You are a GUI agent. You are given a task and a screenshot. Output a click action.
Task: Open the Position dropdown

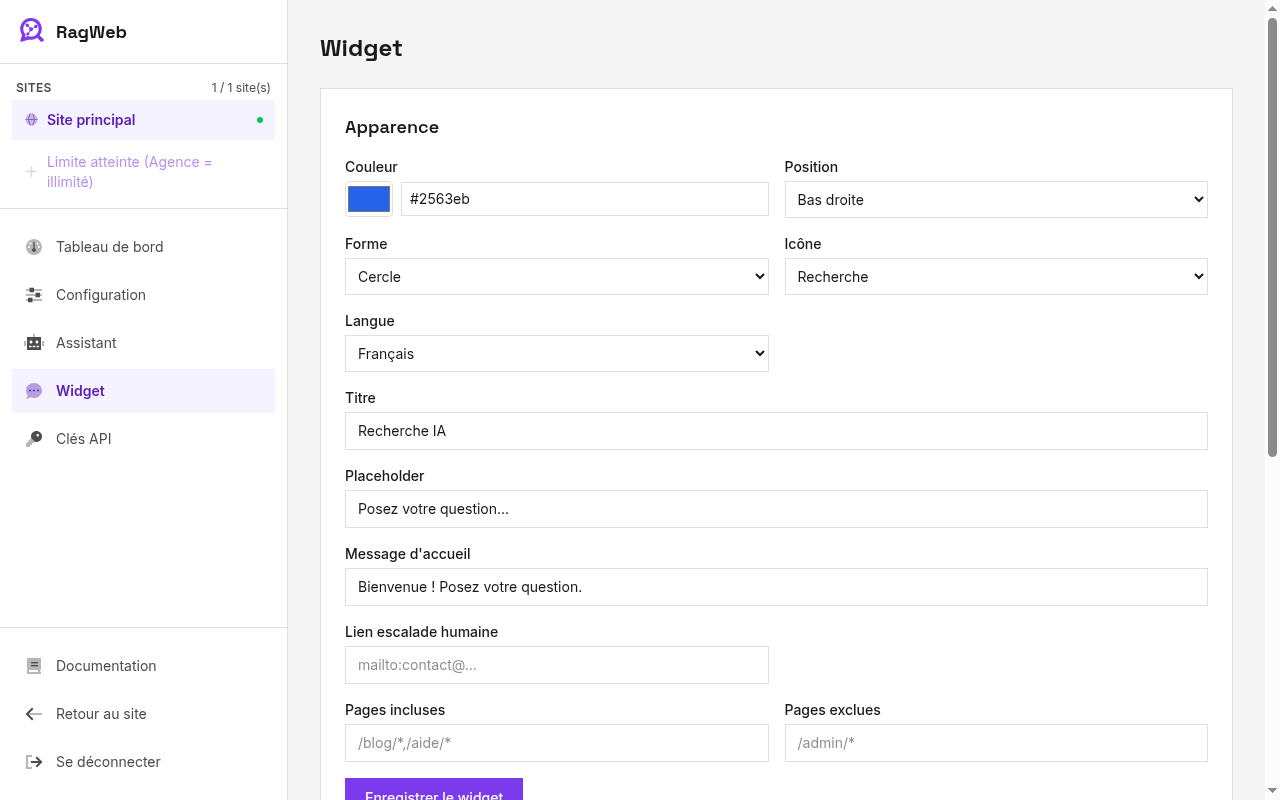click(996, 200)
